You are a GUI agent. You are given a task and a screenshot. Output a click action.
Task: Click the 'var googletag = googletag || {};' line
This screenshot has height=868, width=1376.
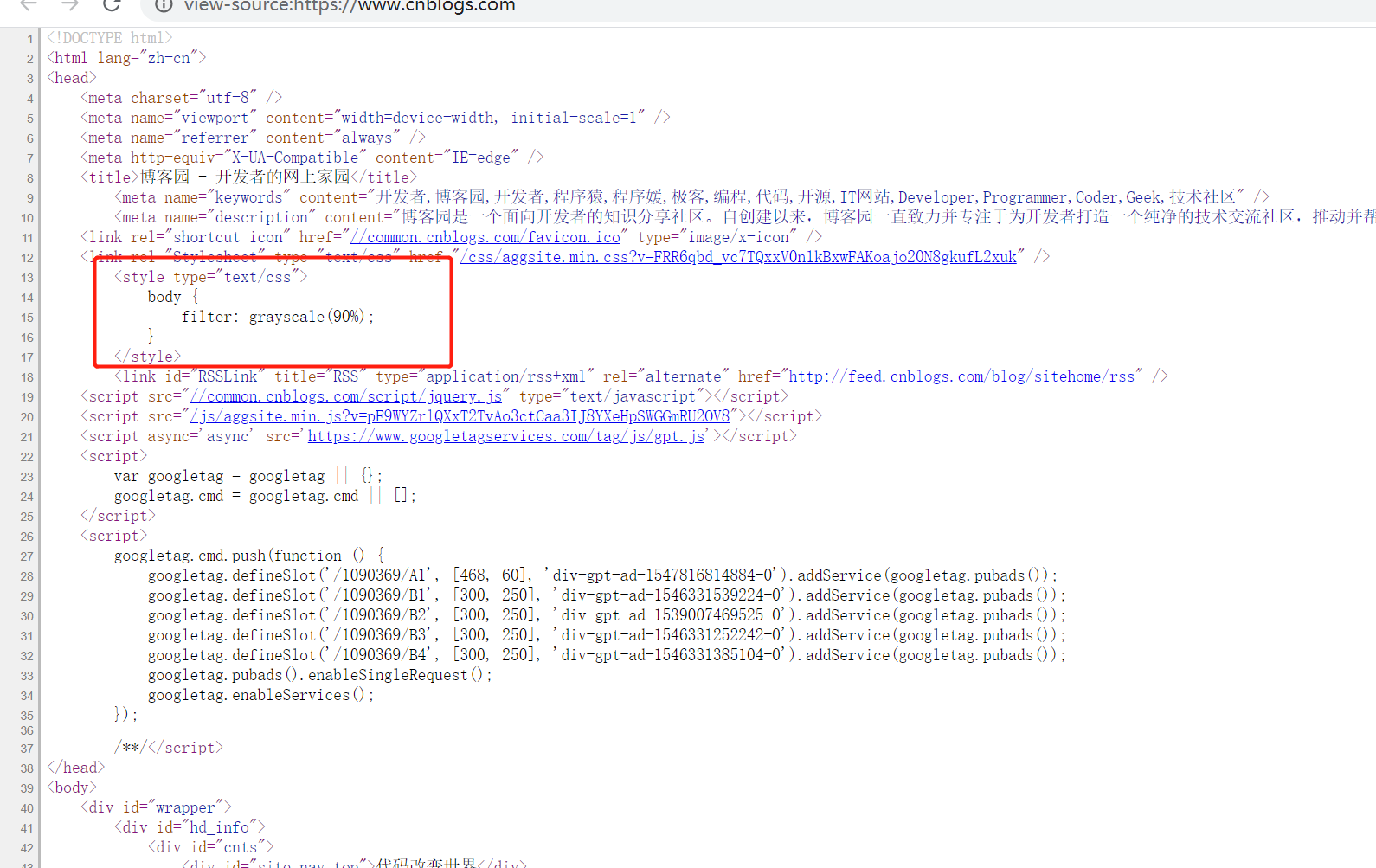click(x=248, y=476)
